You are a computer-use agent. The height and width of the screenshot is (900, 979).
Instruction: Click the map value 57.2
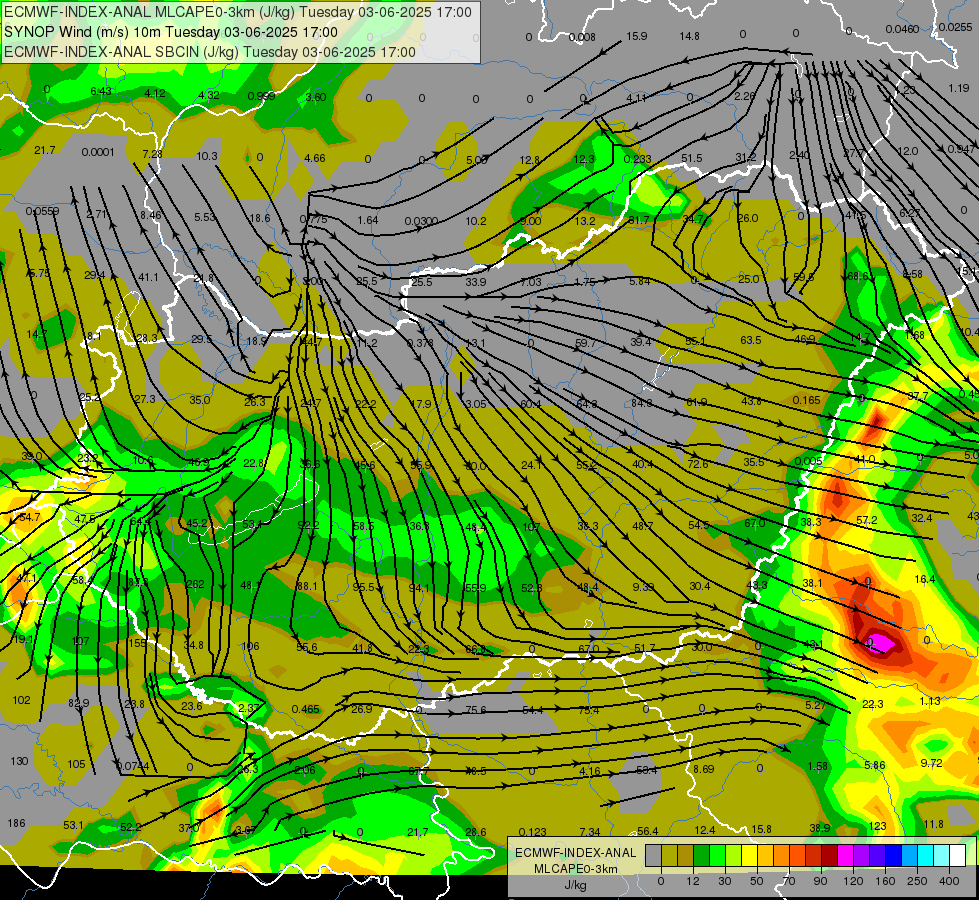click(867, 520)
